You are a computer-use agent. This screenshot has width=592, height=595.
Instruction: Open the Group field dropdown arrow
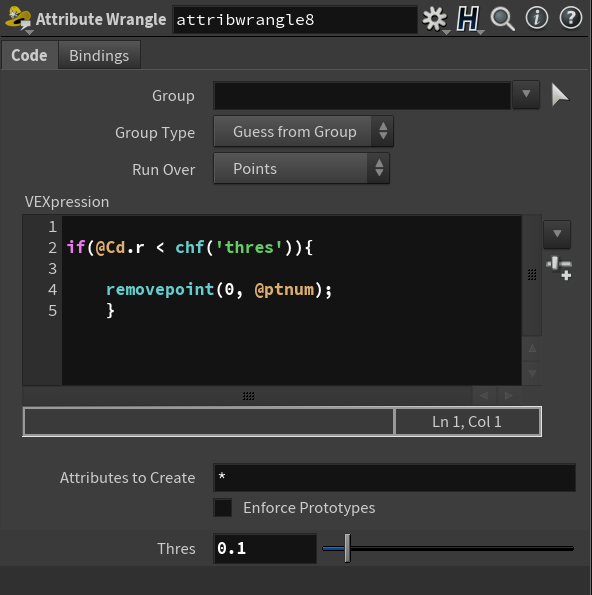coord(526,94)
